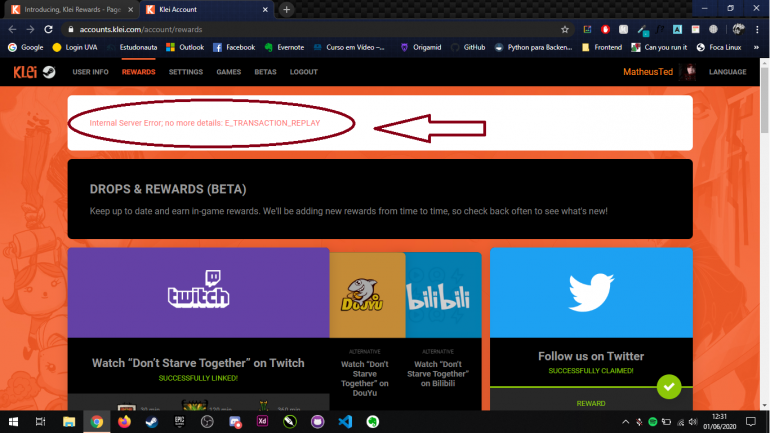
Task: Click the Twitter bird reward banner
Action: (x=591, y=292)
